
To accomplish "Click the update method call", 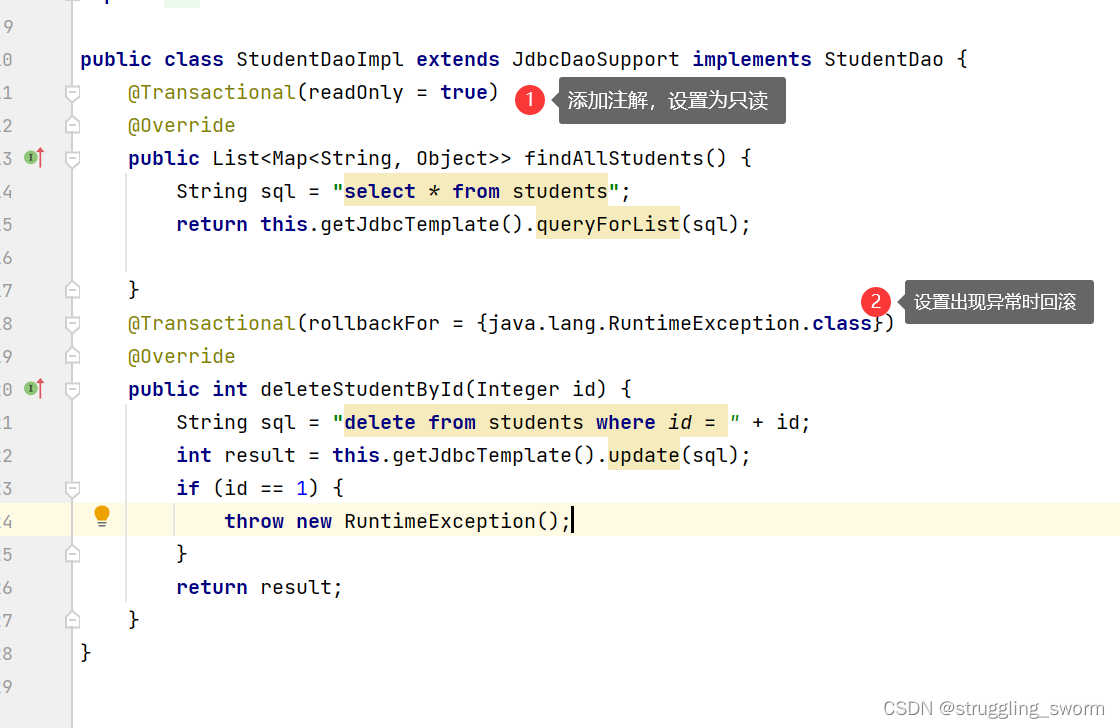I will click(x=644, y=455).
